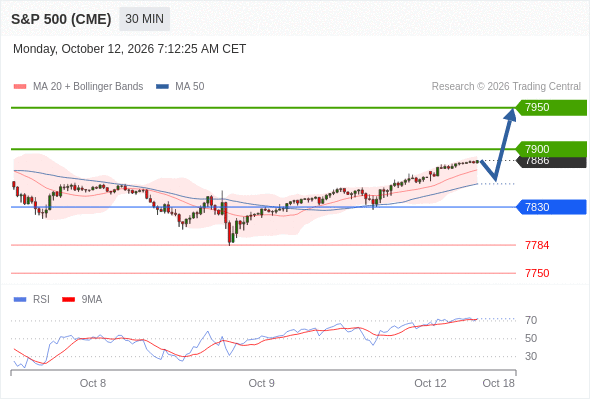Click the Oct 18 date axis label
This screenshot has width=590, height=400.
coord(498,383)
